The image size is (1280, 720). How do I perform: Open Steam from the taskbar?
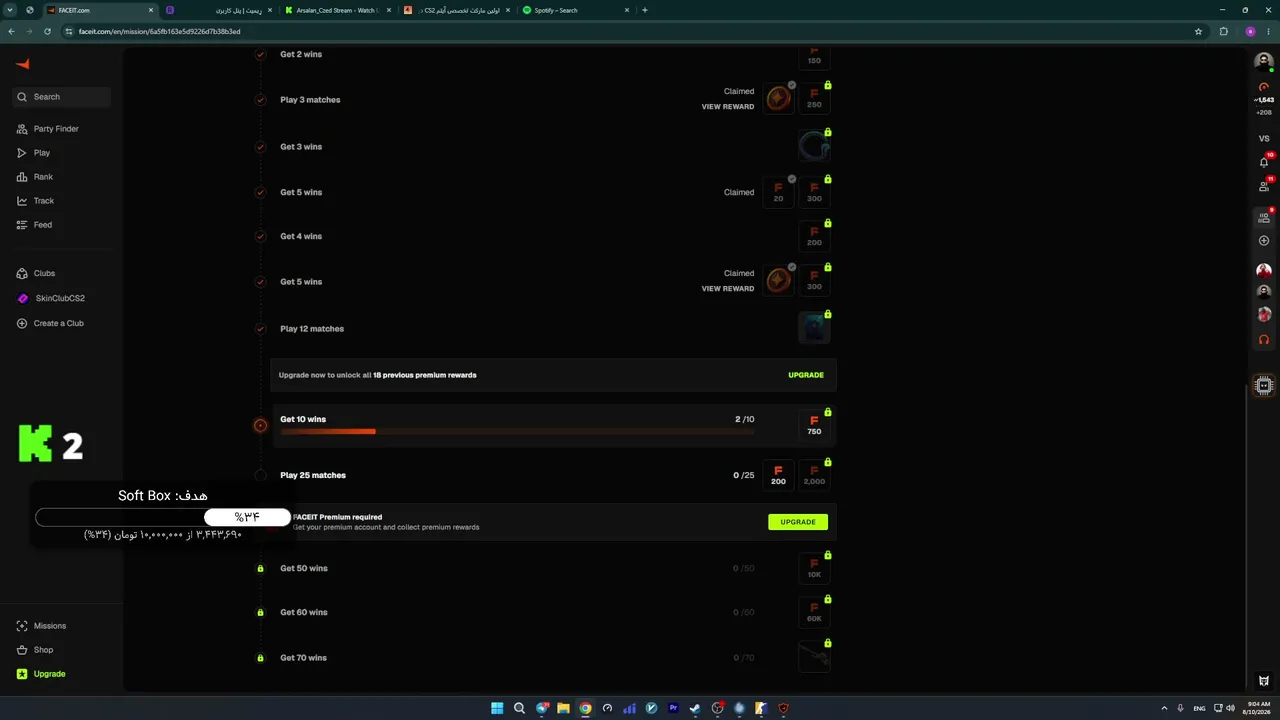pyautogui.click(x=695, y=708)
